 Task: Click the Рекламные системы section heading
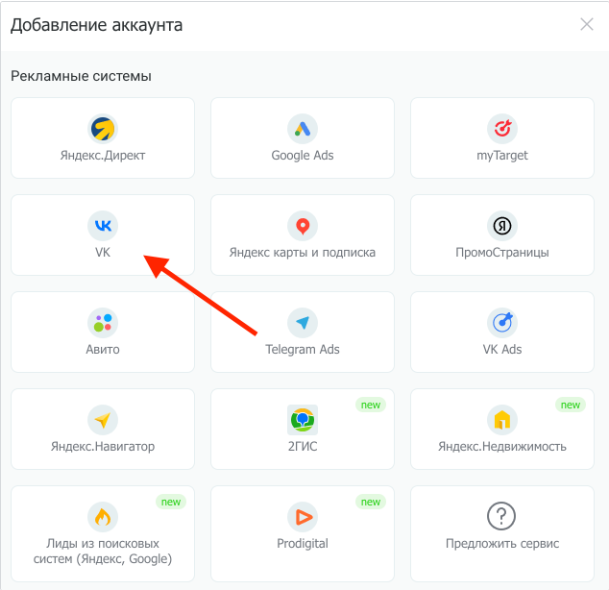pos(81,76)
